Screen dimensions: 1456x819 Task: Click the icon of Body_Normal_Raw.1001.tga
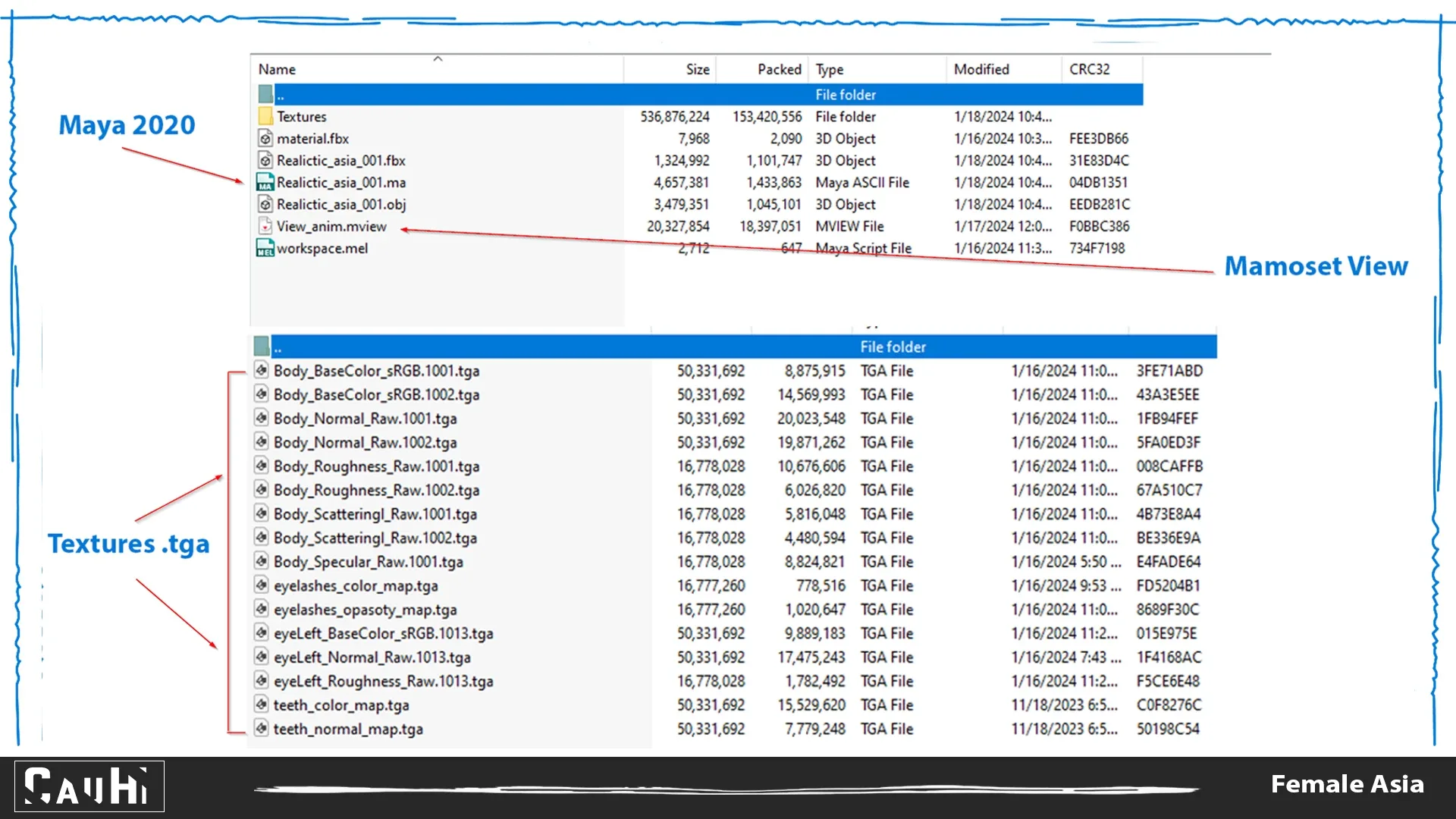click(x=262, y=418)
